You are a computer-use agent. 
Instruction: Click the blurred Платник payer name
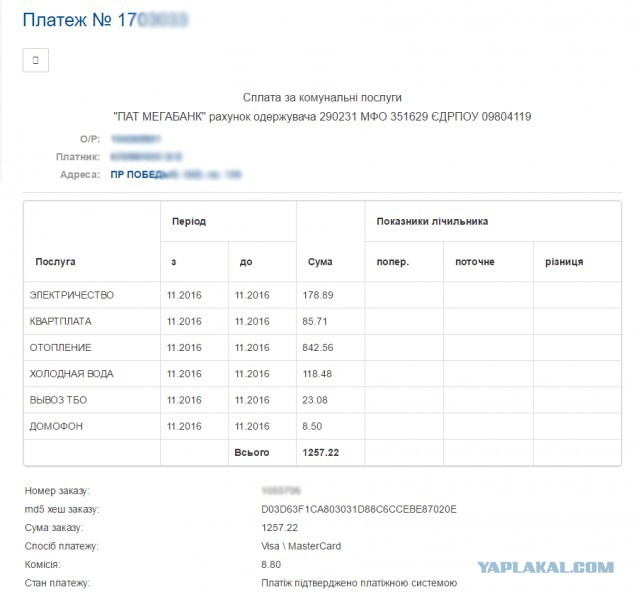pyautogui.click(x=145, y=157)
